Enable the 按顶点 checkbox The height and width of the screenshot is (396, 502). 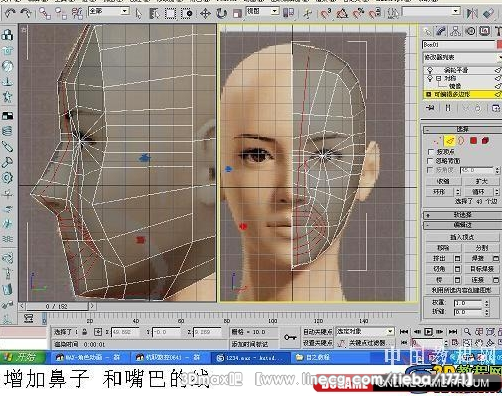(431, 152)
